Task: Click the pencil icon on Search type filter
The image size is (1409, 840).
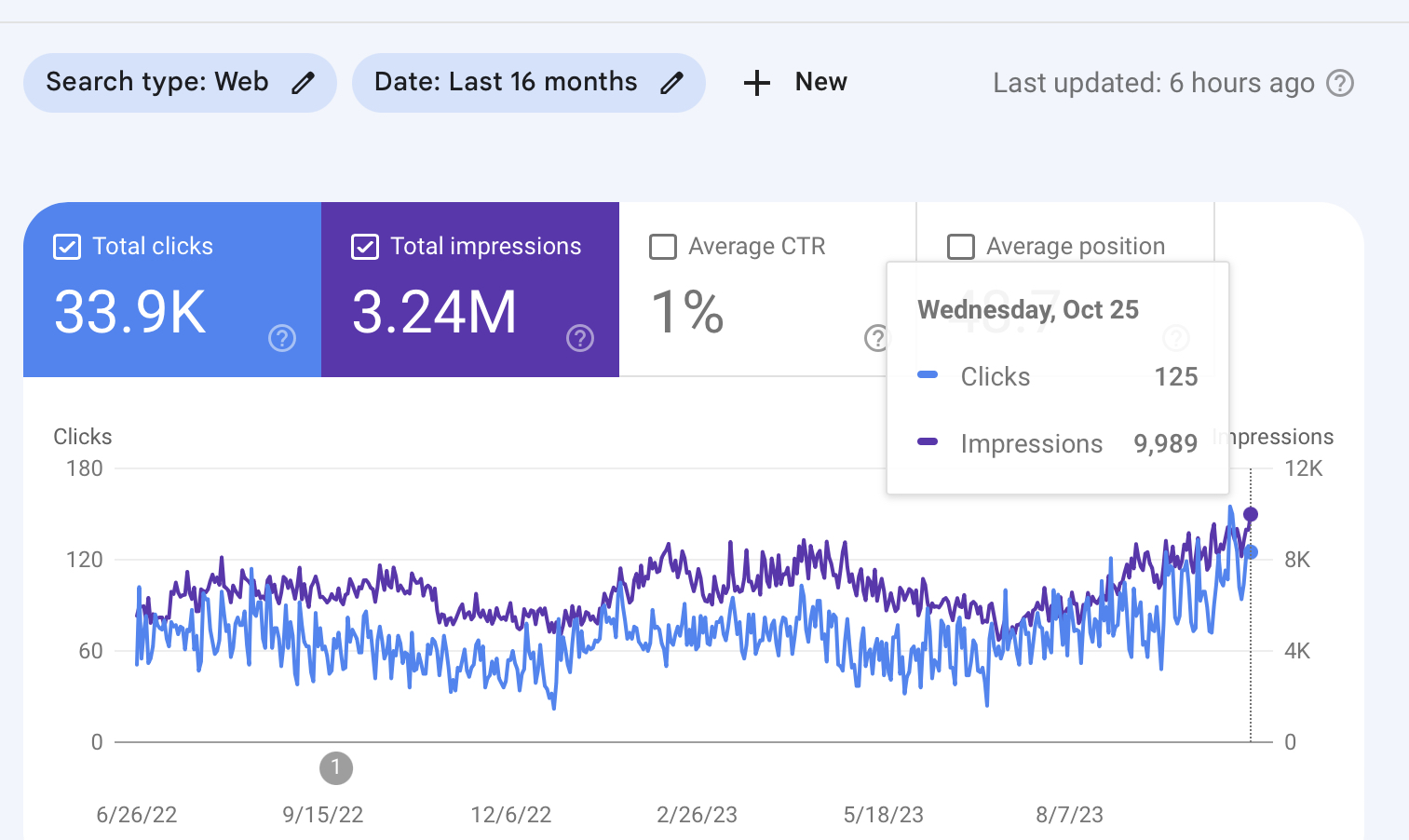Action: [x=303, y=83]
